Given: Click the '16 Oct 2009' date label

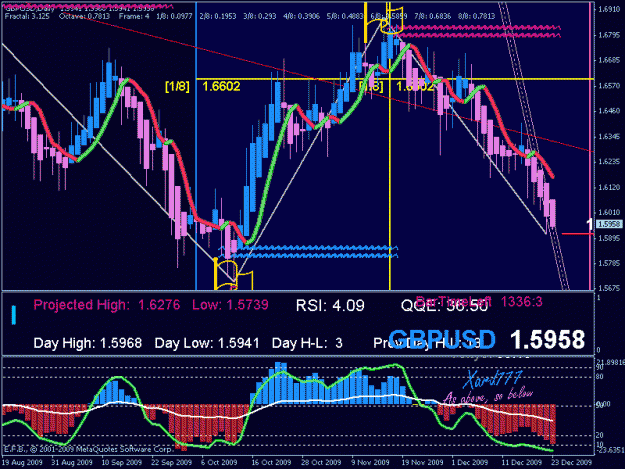Looking at the screenshot, I should pos(271,462).
